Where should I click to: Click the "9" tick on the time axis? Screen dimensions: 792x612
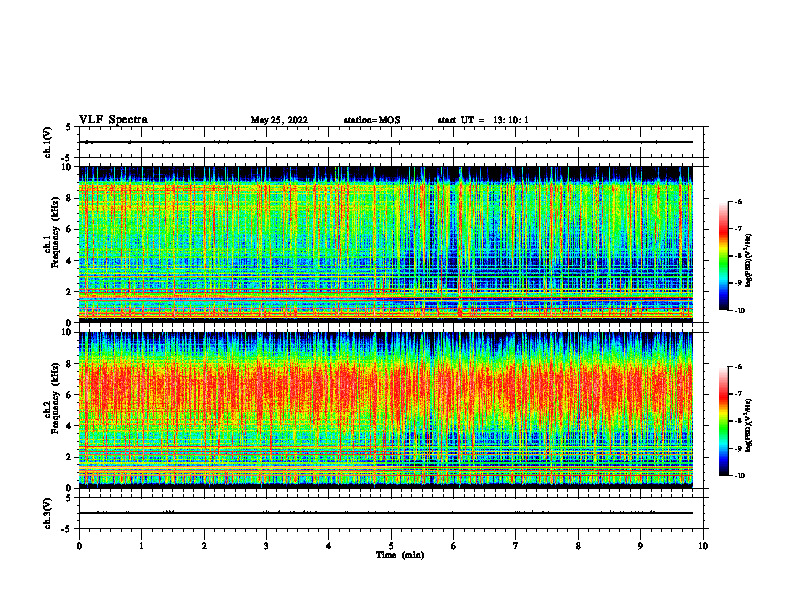pyautogui.click(x=640, y=546)
